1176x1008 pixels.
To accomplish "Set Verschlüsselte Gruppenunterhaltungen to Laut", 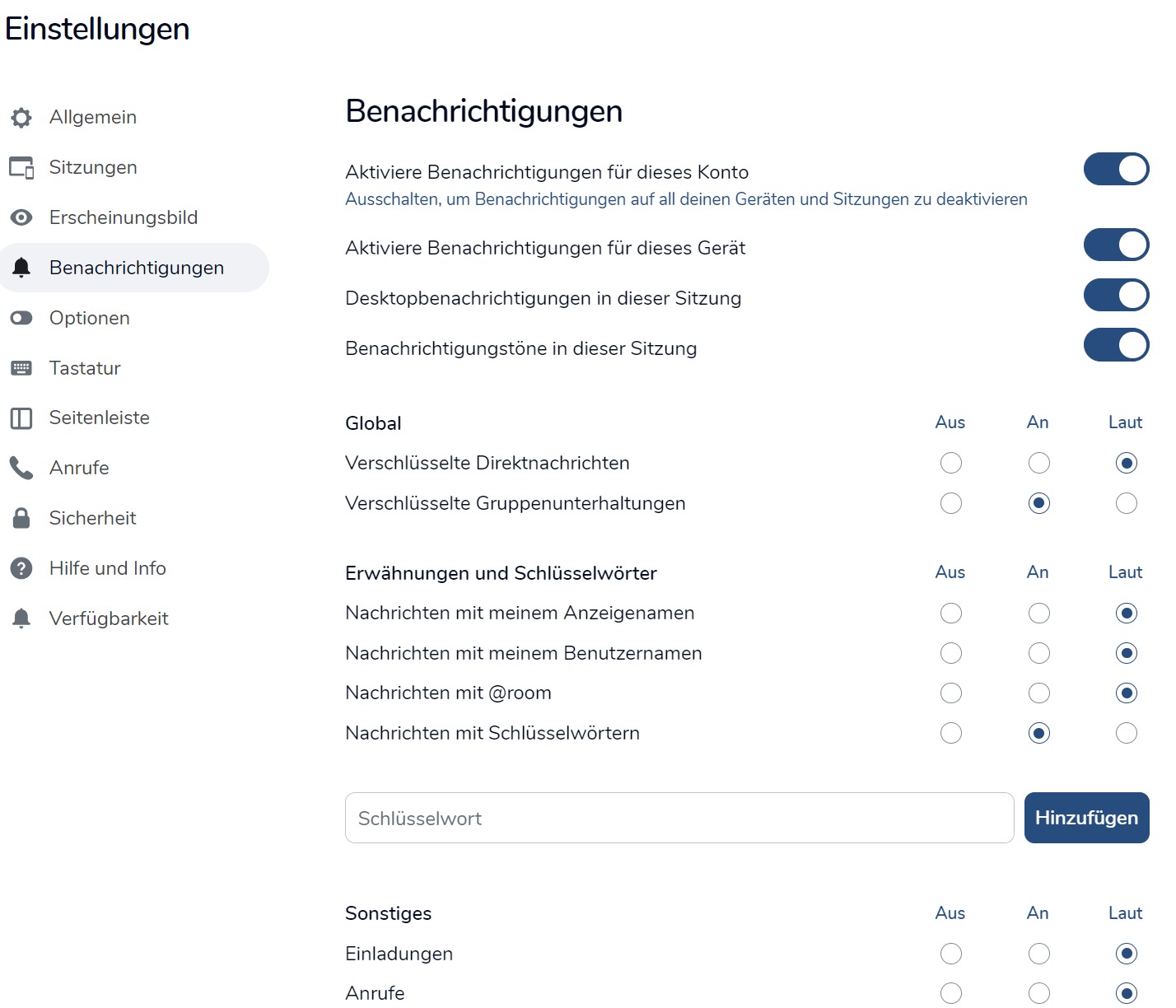I will tap(1127, 503).
